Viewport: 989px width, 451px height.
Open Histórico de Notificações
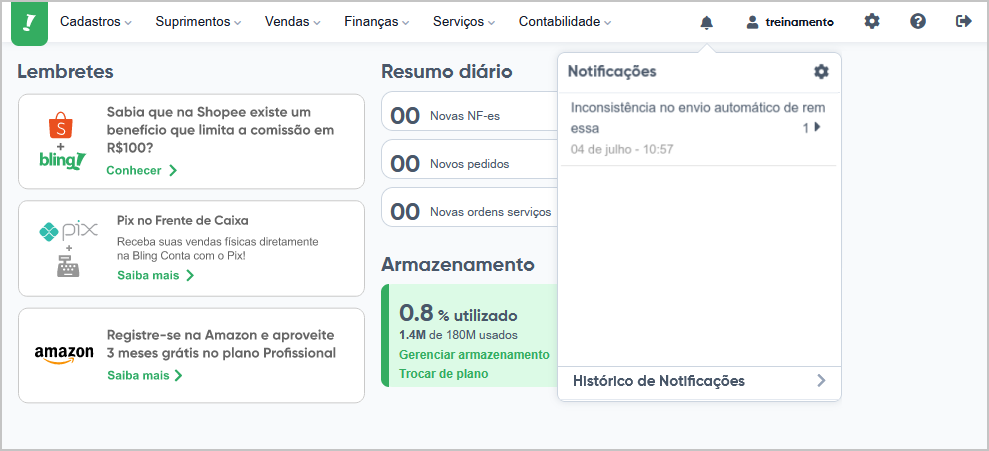(x=699, y=381)
